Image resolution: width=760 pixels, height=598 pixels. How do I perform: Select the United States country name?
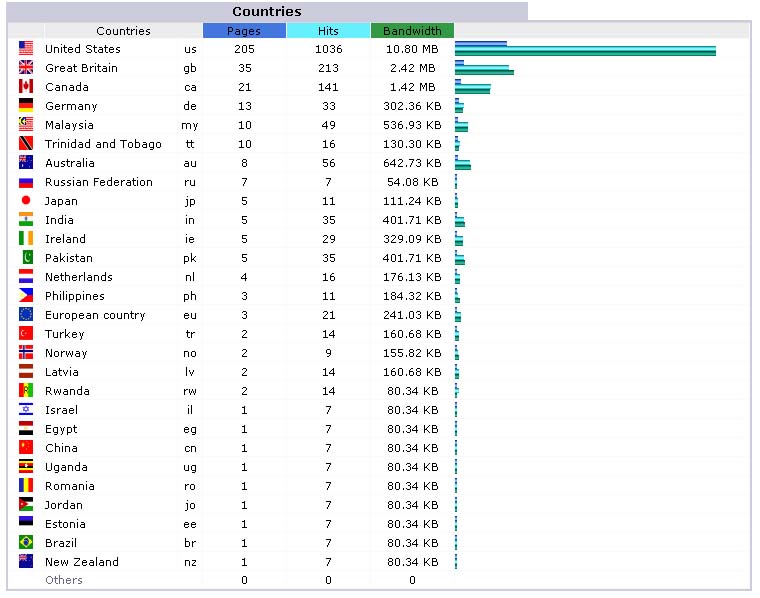(x=82, y=49)
